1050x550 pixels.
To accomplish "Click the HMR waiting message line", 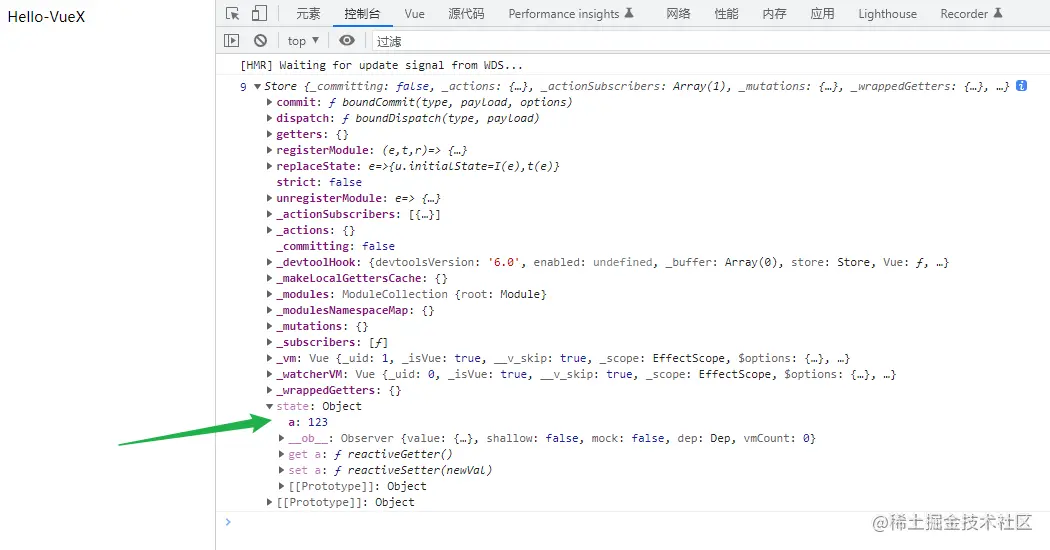I will (x=381, y=65).
